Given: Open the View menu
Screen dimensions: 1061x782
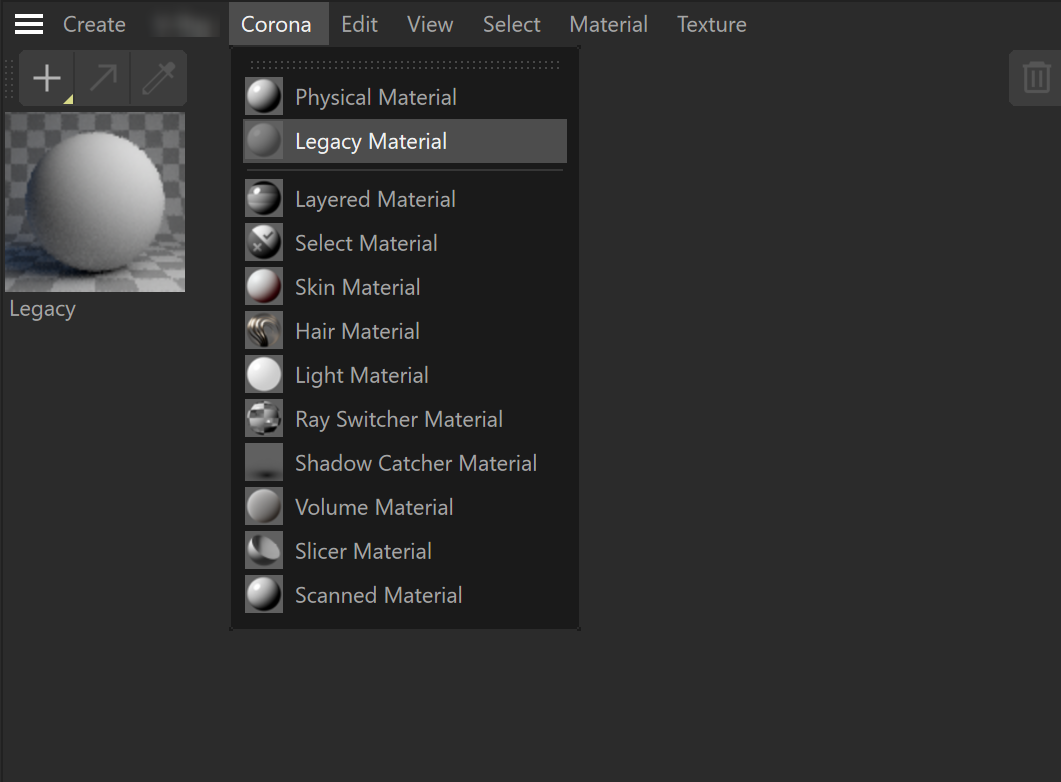Looking at the screenshot, I should tap(430, 24).
